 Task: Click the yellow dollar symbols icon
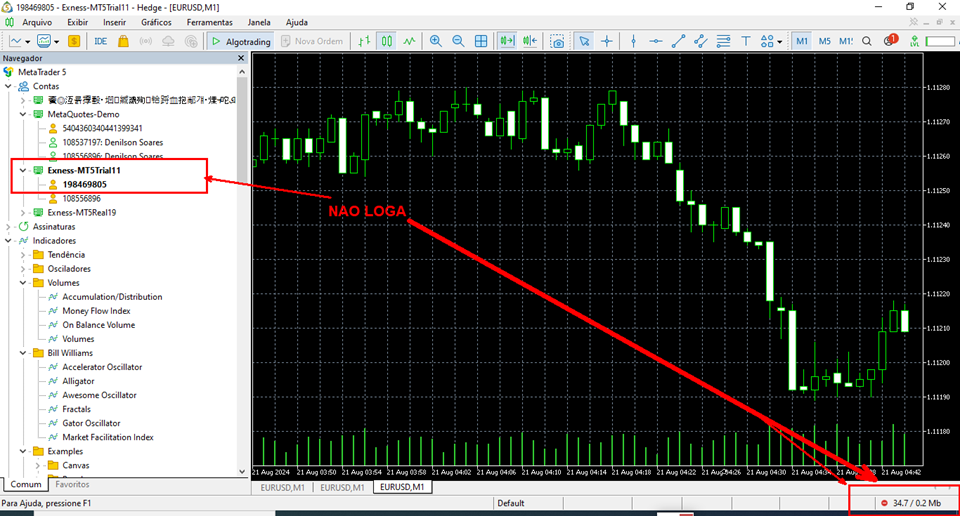[x=73, y=41]
